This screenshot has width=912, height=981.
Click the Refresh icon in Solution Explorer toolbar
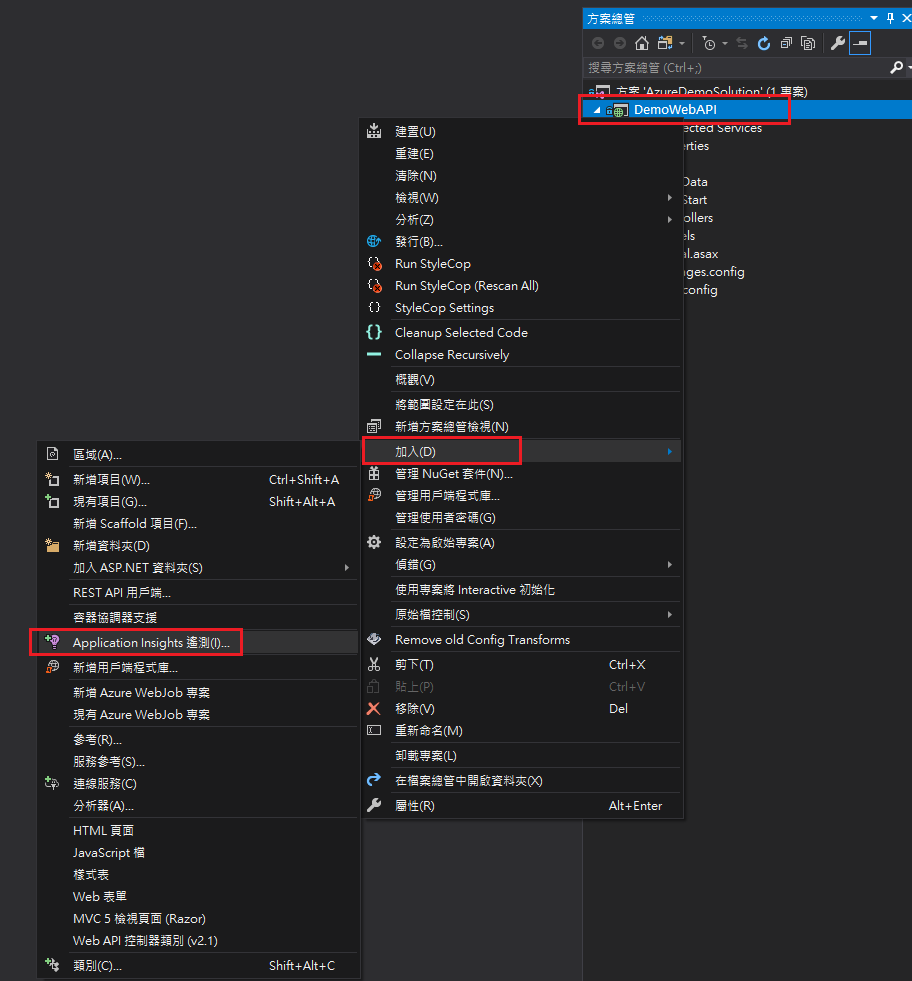(764, 43)
